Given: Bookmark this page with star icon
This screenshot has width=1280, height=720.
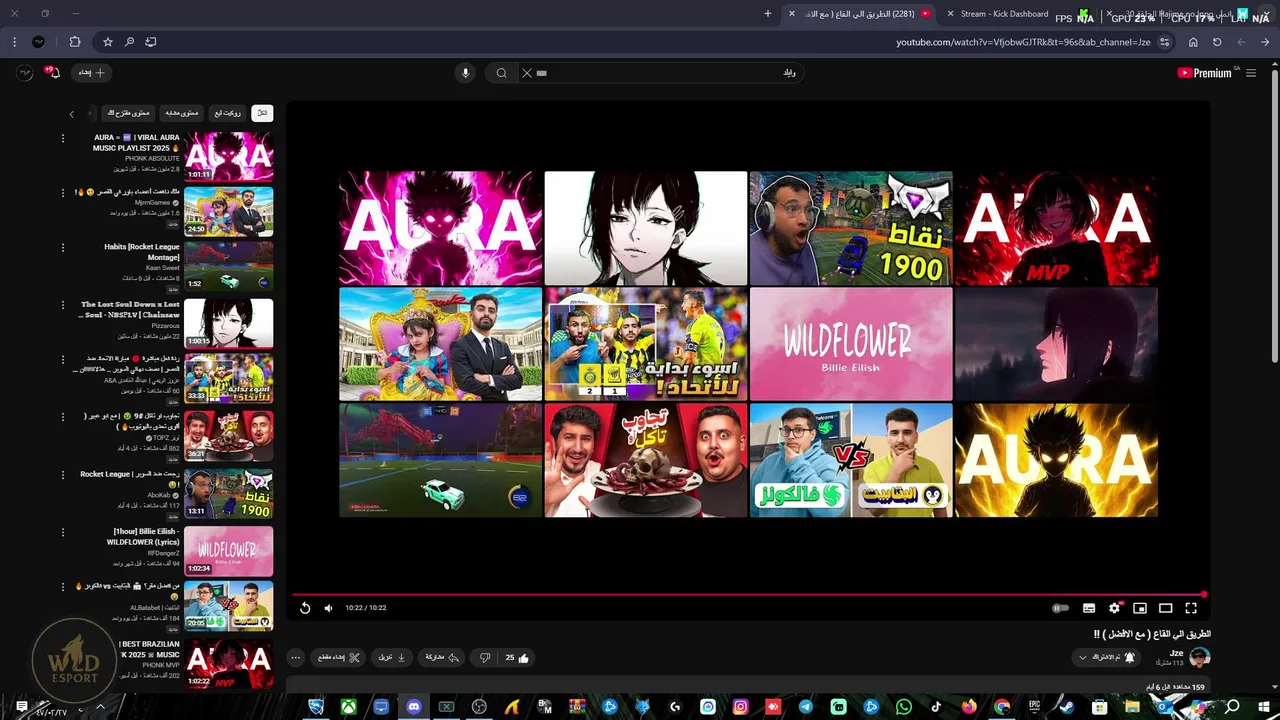Looking at the screenshot, I should [108, 42].
